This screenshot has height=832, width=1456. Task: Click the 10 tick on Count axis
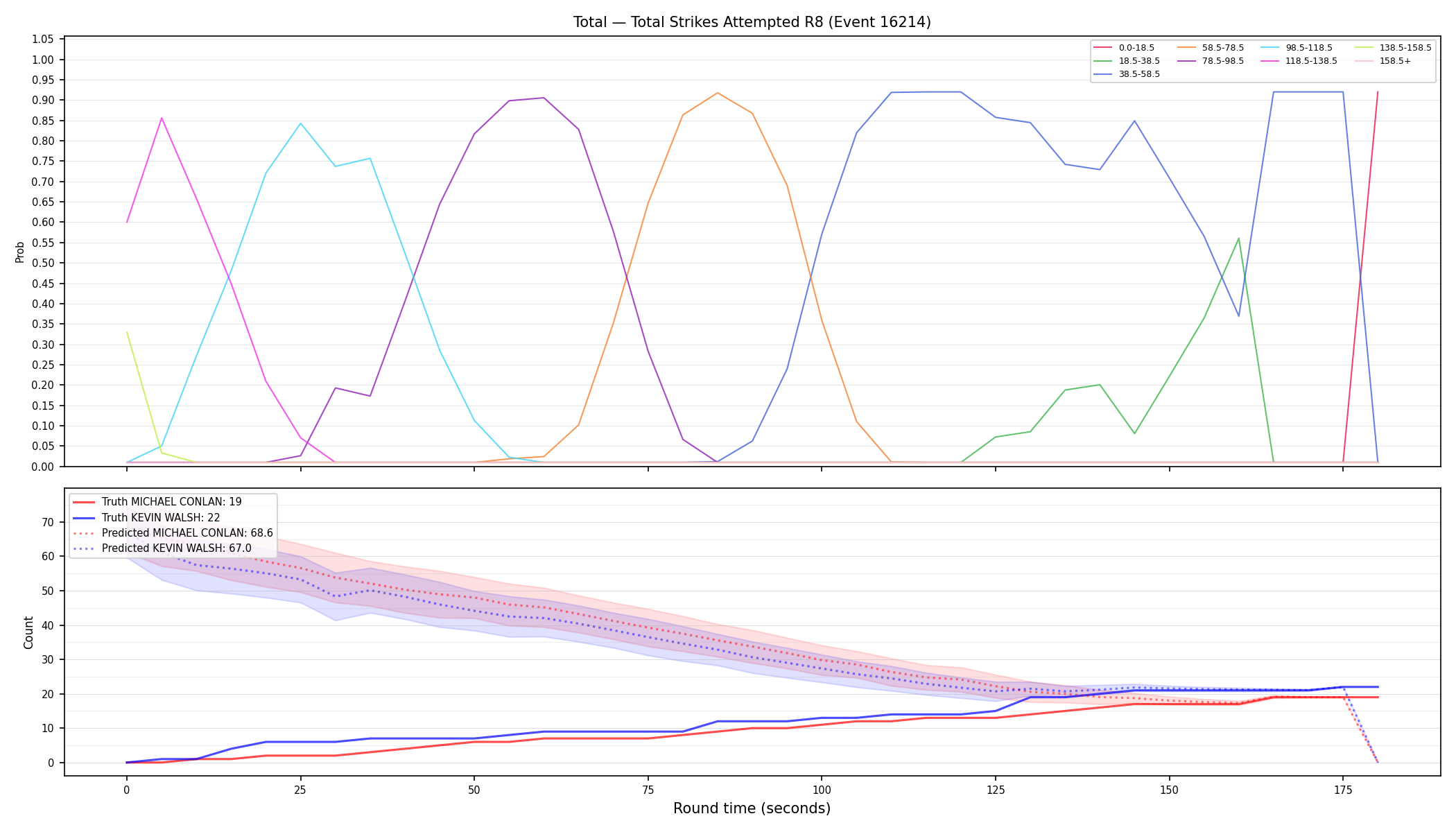point(48,729)
